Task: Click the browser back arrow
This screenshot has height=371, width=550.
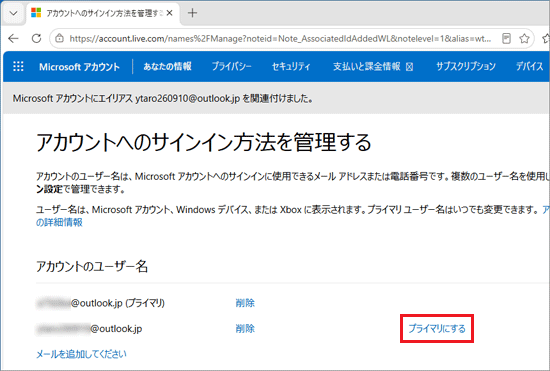Action: tap(13, 38)
